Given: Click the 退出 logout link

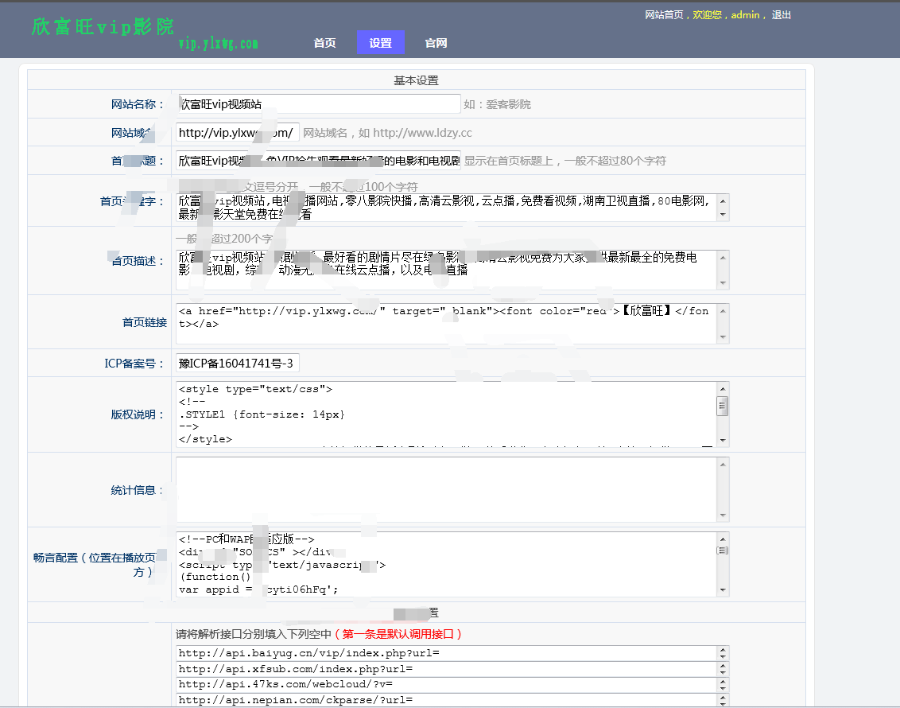Looking at the screenshot, I should tap(781, 15).
